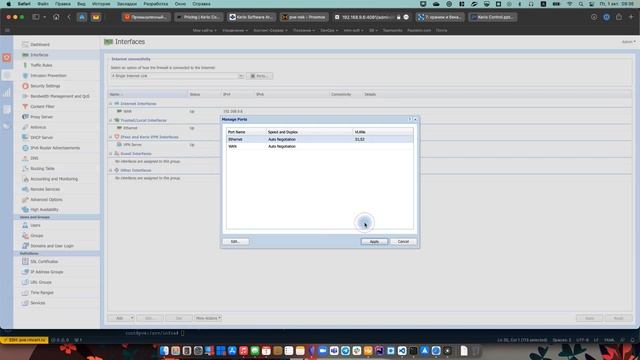Screen dimensions: 640x360
Task: Click the Reset button at page bottom
Action: 618,318
